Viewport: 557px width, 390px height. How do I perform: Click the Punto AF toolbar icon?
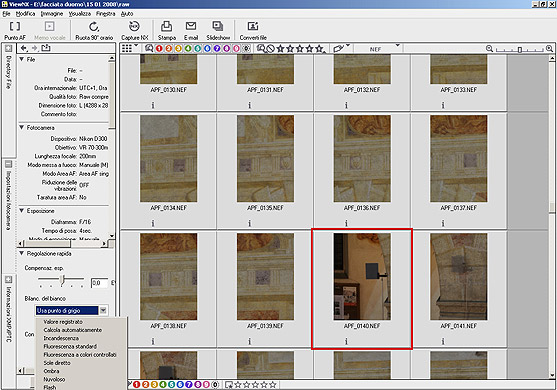(x=15, y=30)
